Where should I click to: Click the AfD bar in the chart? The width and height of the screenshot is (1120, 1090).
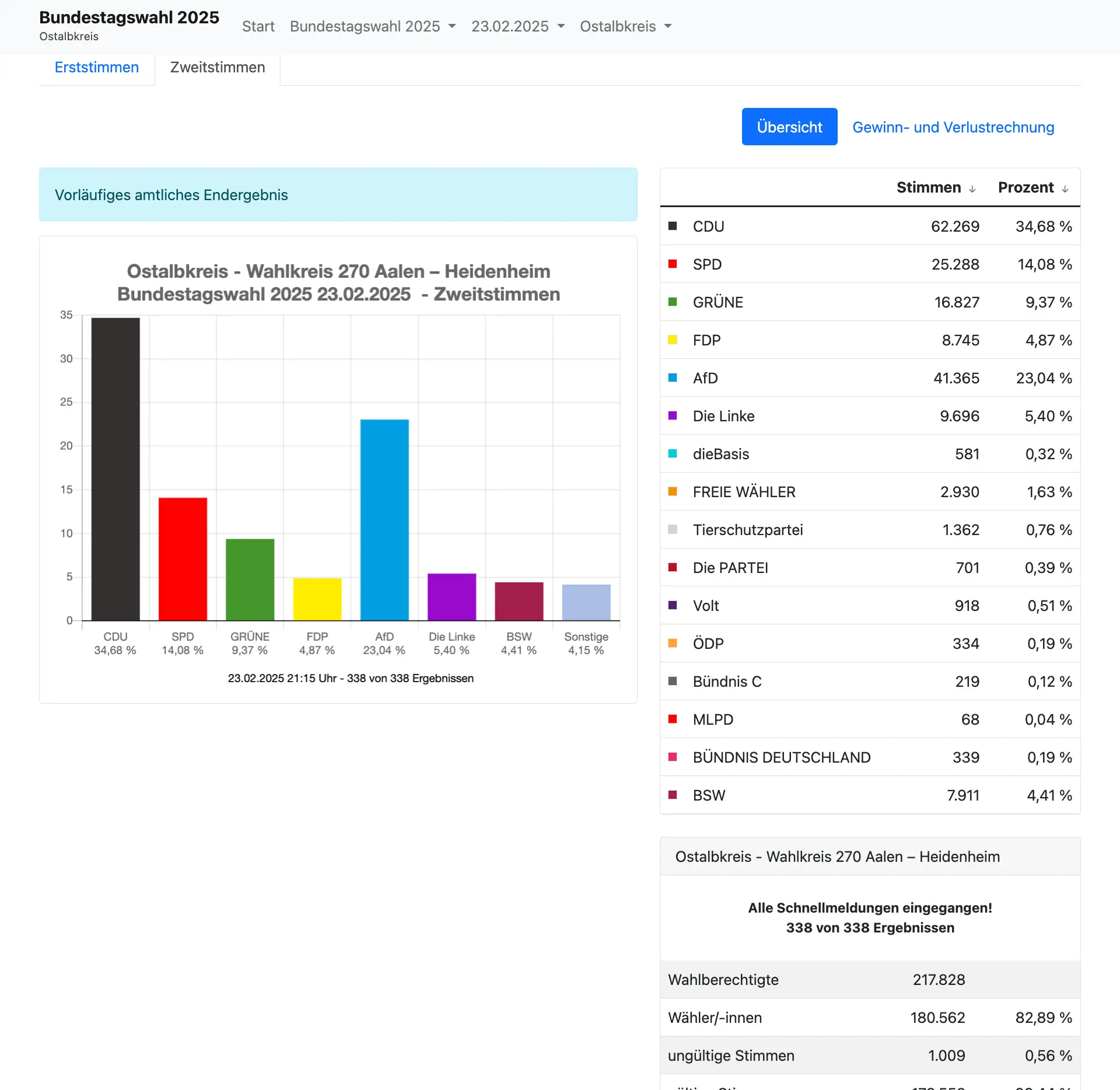tap(384, 520)
